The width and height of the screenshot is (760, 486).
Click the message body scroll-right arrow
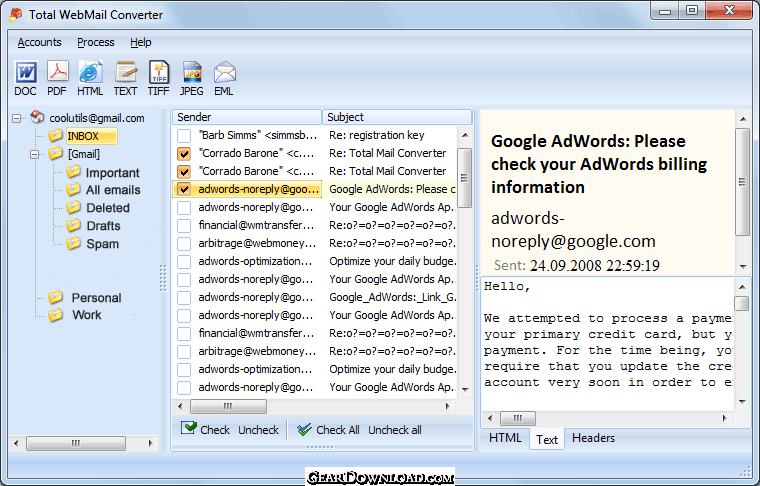(x=725, y=418)
